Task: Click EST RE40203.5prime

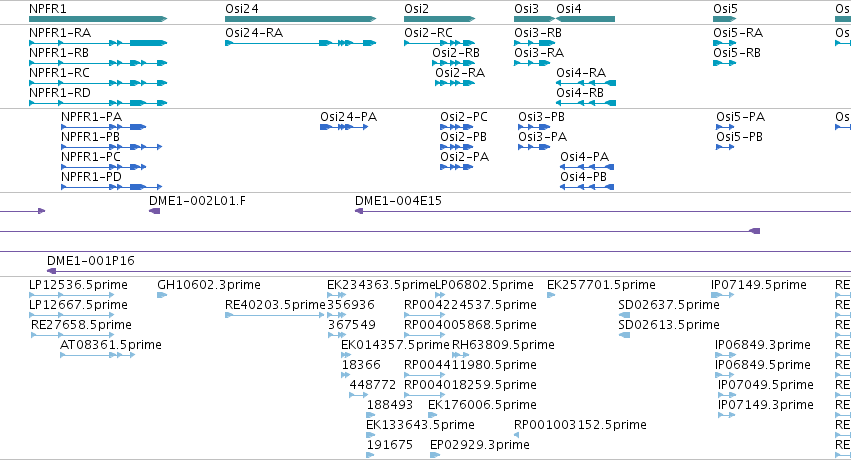Action: click(x=275, y=305)
